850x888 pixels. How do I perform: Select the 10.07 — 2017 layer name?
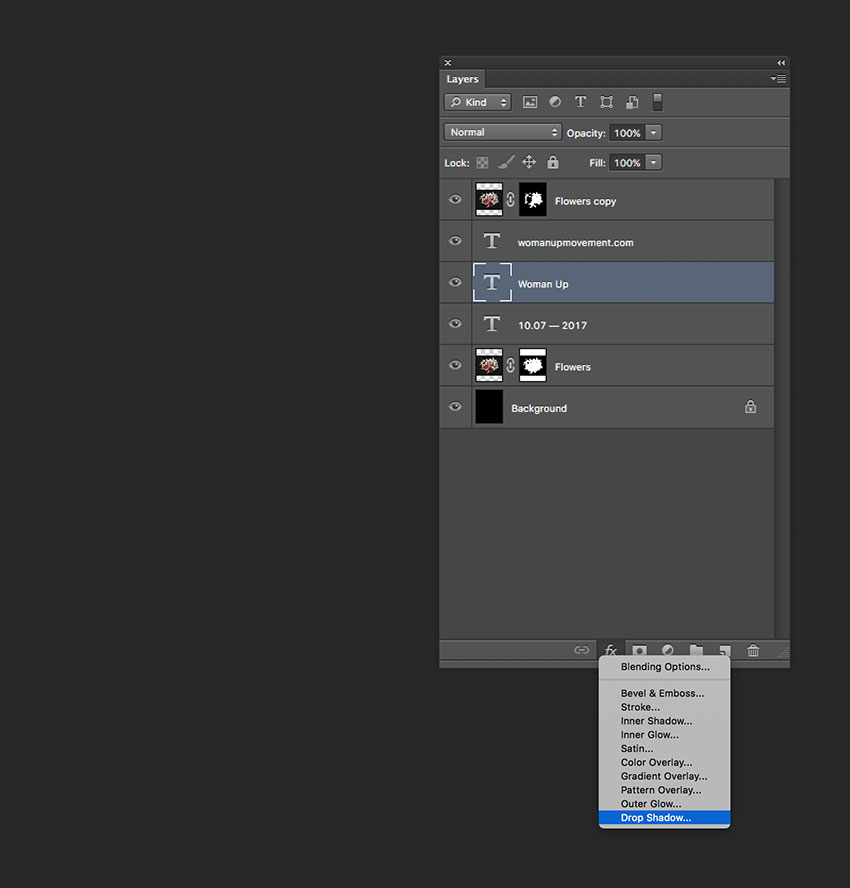(x=552, y=326)
